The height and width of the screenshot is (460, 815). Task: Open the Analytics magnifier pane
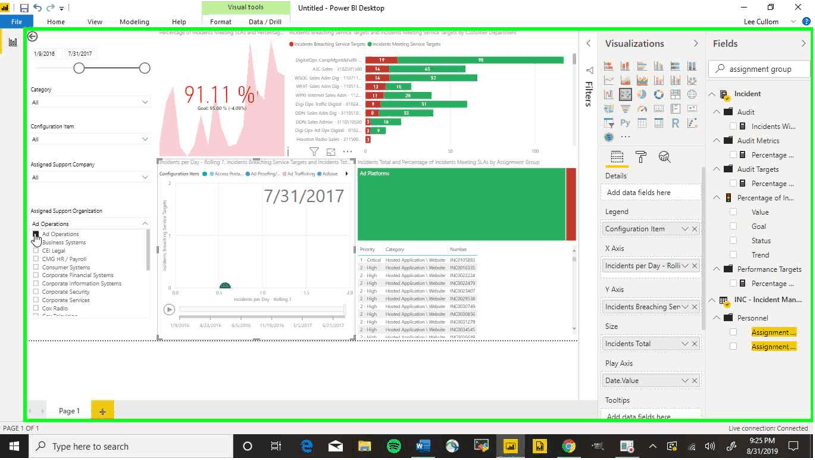pos(664,157)
